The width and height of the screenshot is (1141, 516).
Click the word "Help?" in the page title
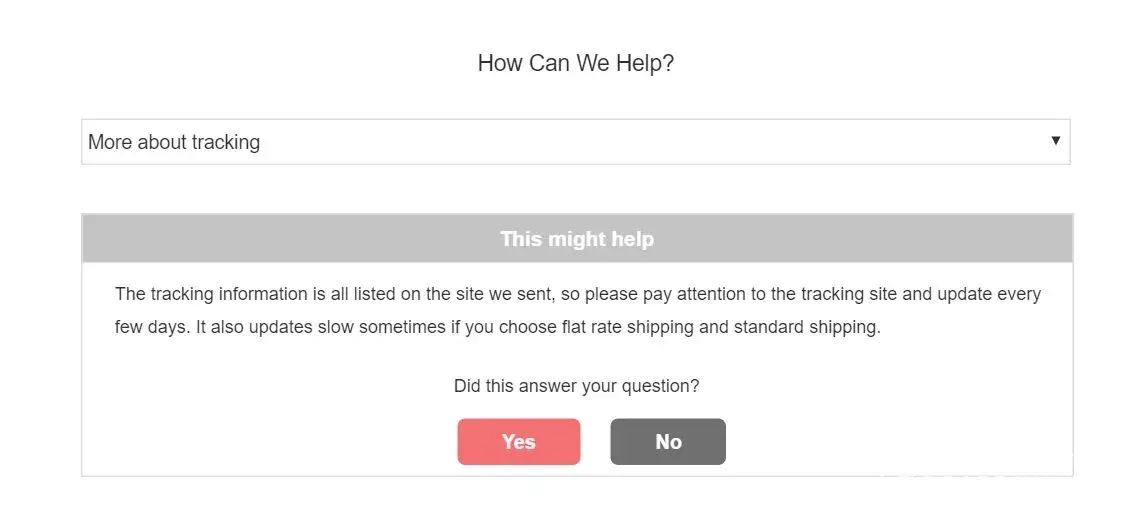coord(647,63)
